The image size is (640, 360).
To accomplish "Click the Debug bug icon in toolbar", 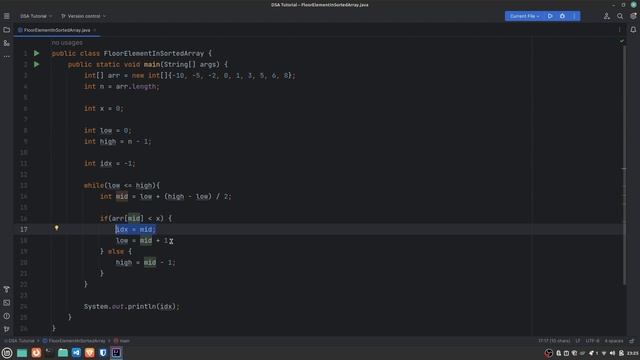I will tap(562, 16).
